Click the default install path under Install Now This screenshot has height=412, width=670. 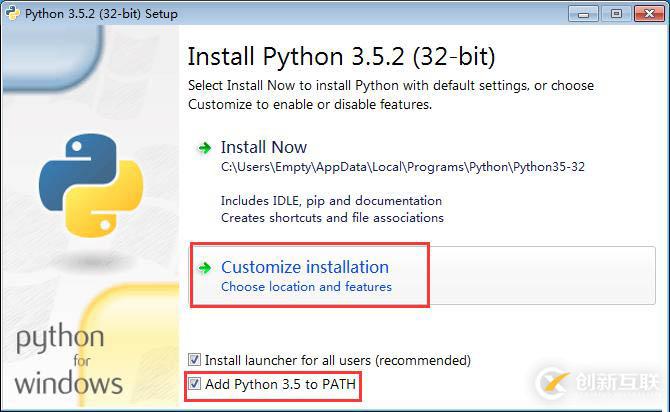[402, 167]
